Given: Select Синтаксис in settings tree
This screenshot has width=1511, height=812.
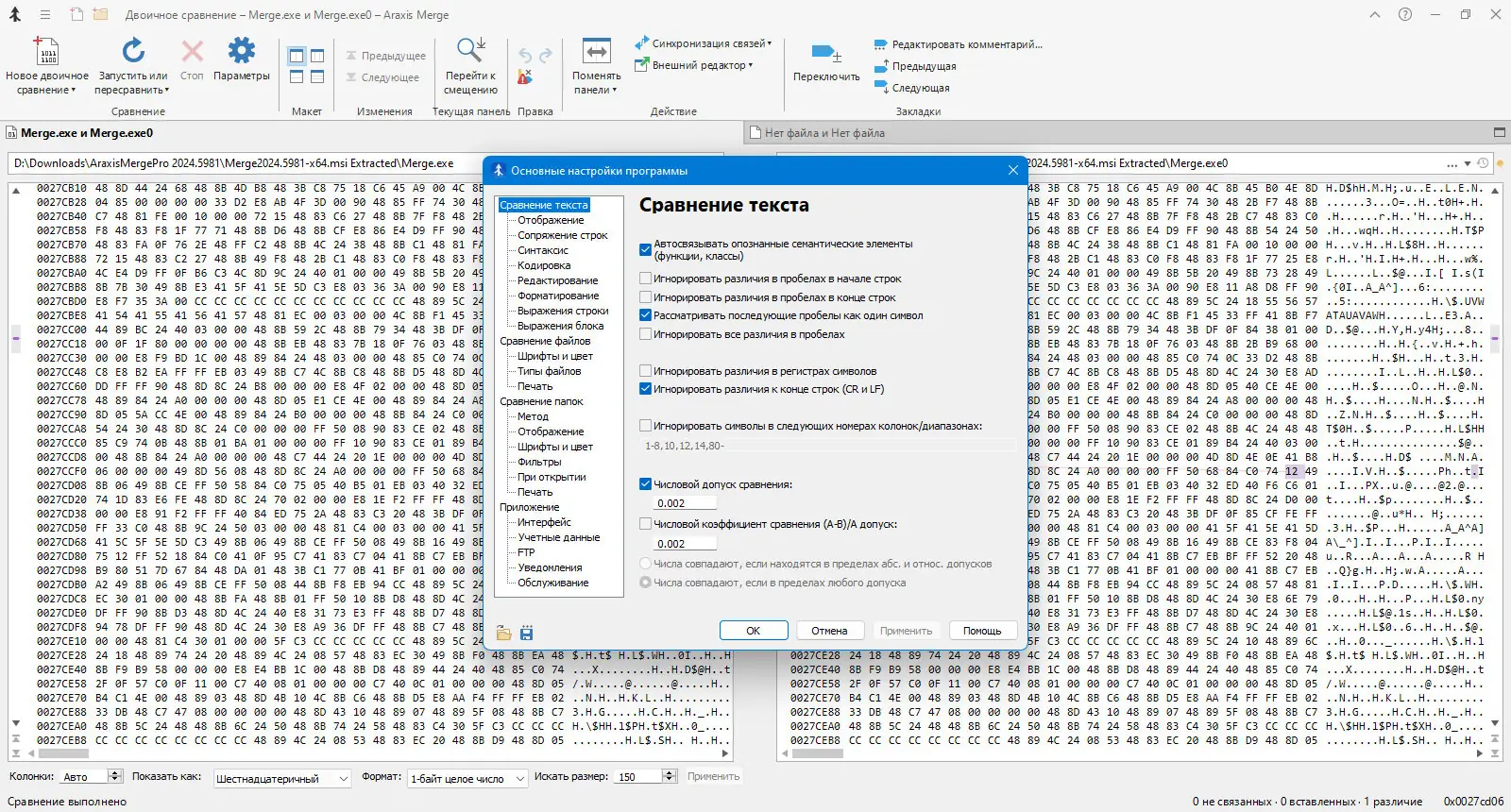Looking at the screenshot, I should click(543, 250).
